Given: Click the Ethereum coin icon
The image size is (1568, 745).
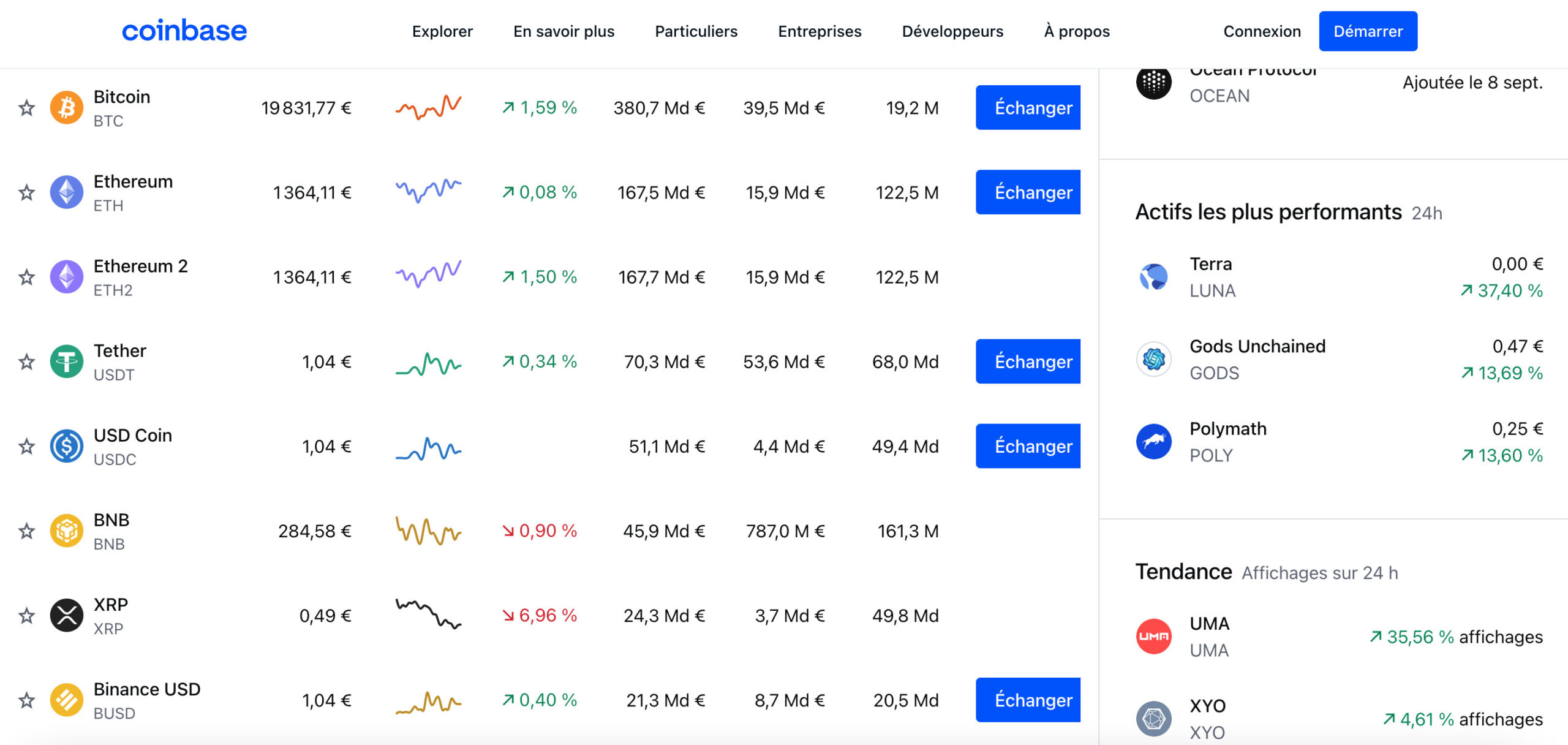Looking at the screenshot, I should click(67, 192).
